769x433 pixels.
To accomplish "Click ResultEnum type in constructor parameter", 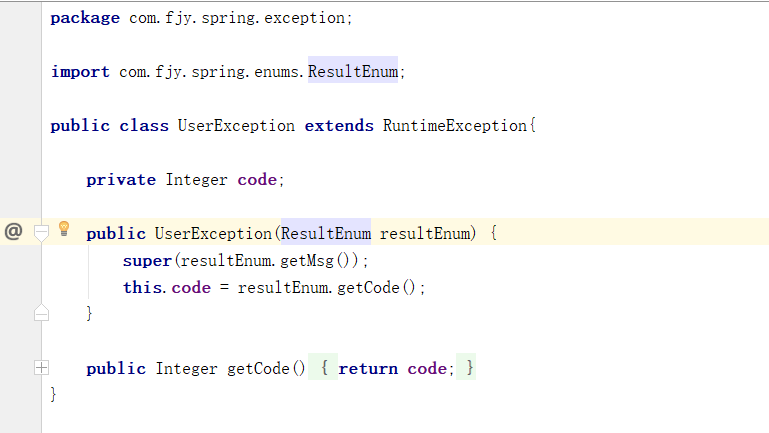I will coord(326,233).
